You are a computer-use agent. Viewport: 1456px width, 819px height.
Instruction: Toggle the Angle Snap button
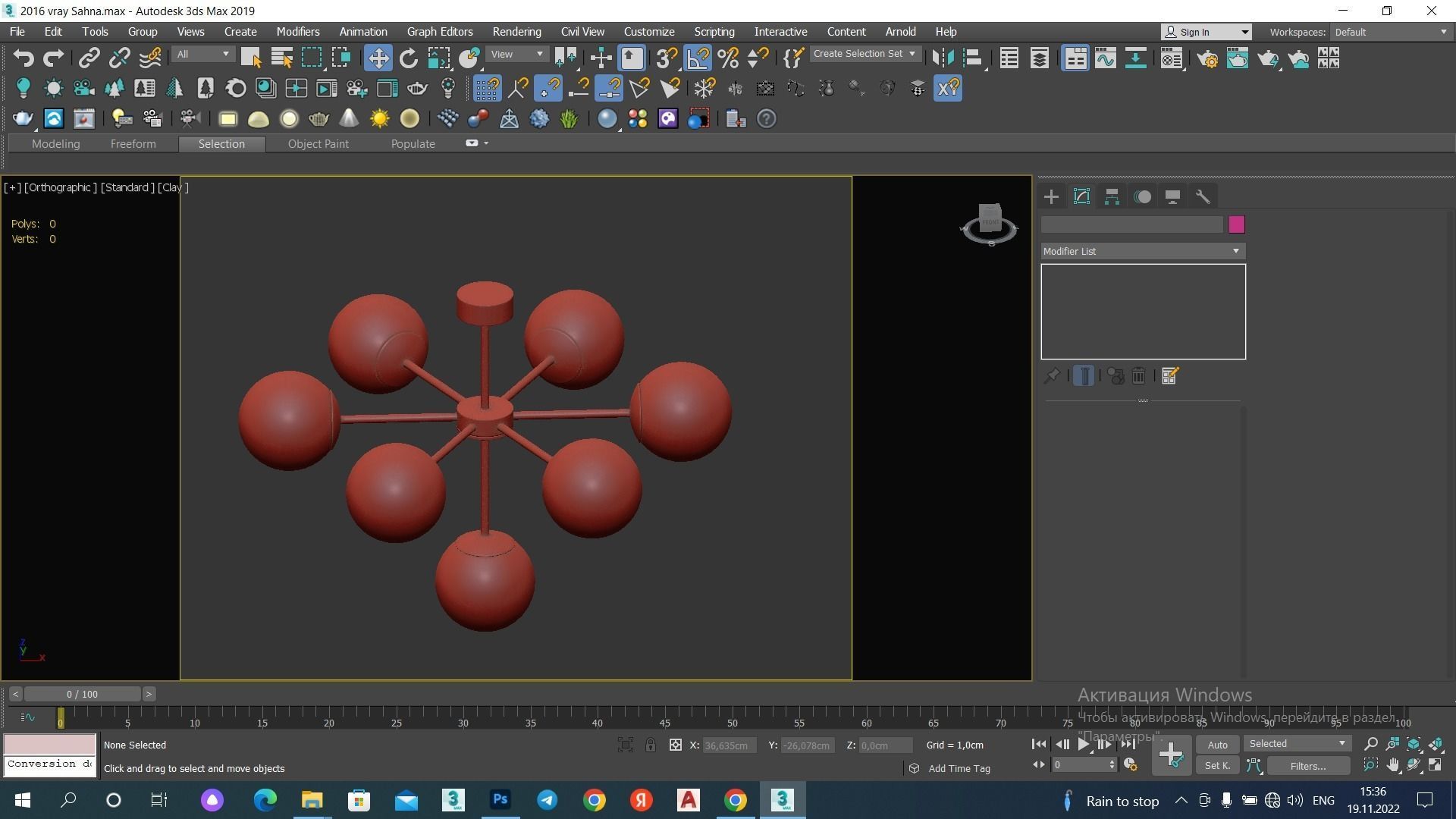[698, 58]
